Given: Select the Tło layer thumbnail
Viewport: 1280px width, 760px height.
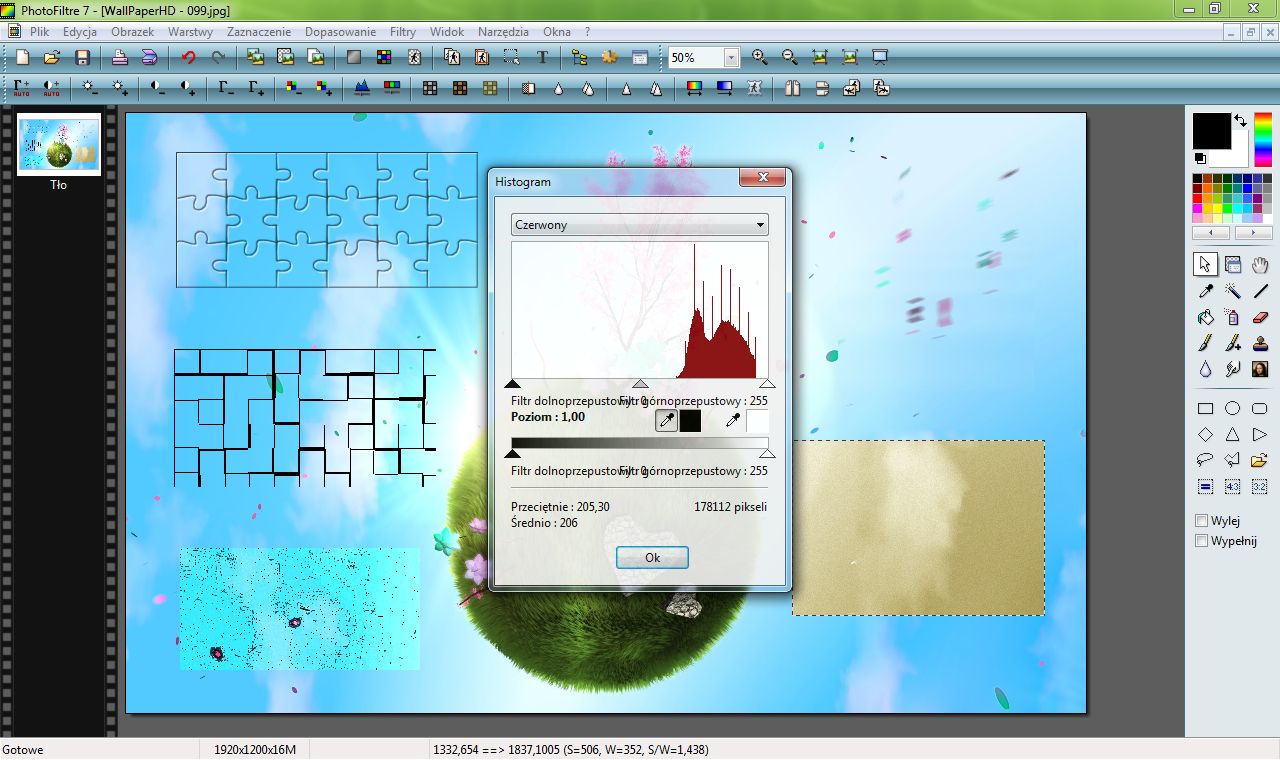Looking at the screenshot, I should pos(59,145).
